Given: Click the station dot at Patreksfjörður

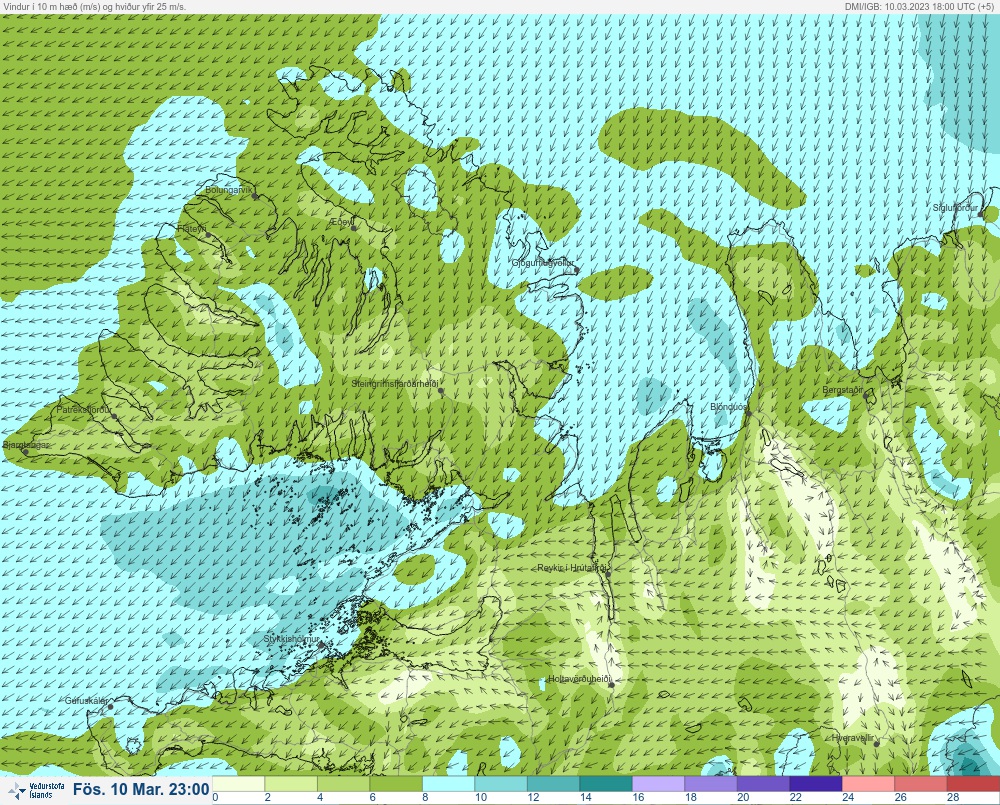Looking at the screenshot, I should 114,416.
